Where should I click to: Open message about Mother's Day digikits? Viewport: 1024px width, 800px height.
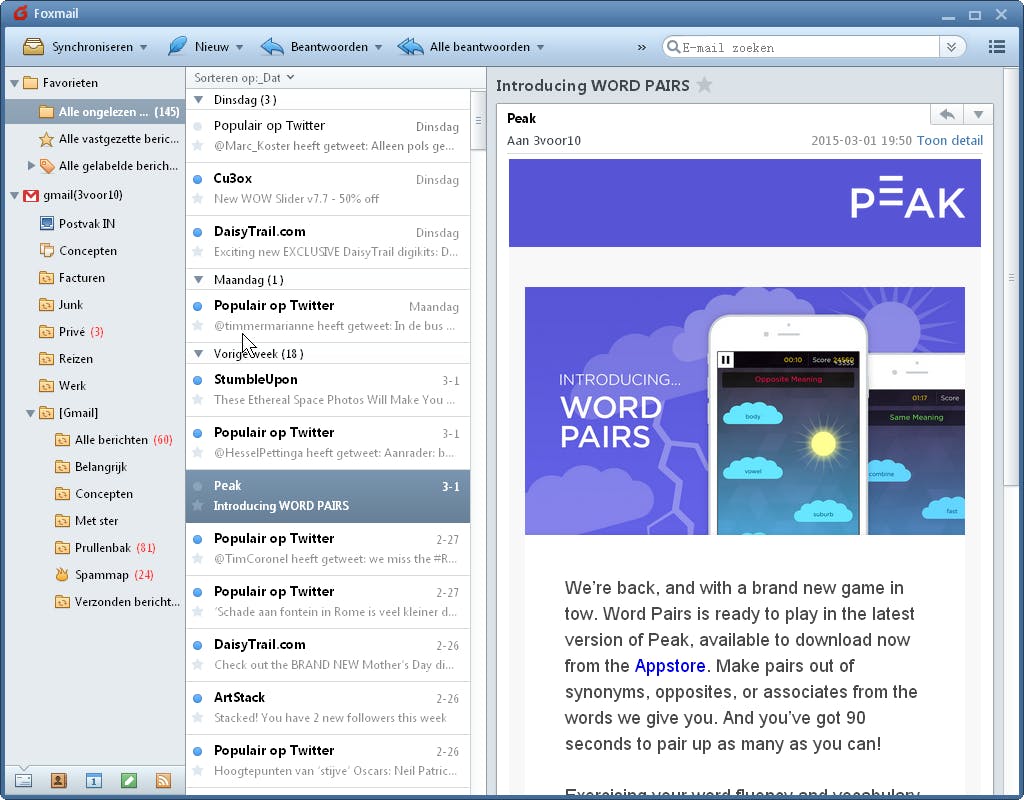click(328, 654)
